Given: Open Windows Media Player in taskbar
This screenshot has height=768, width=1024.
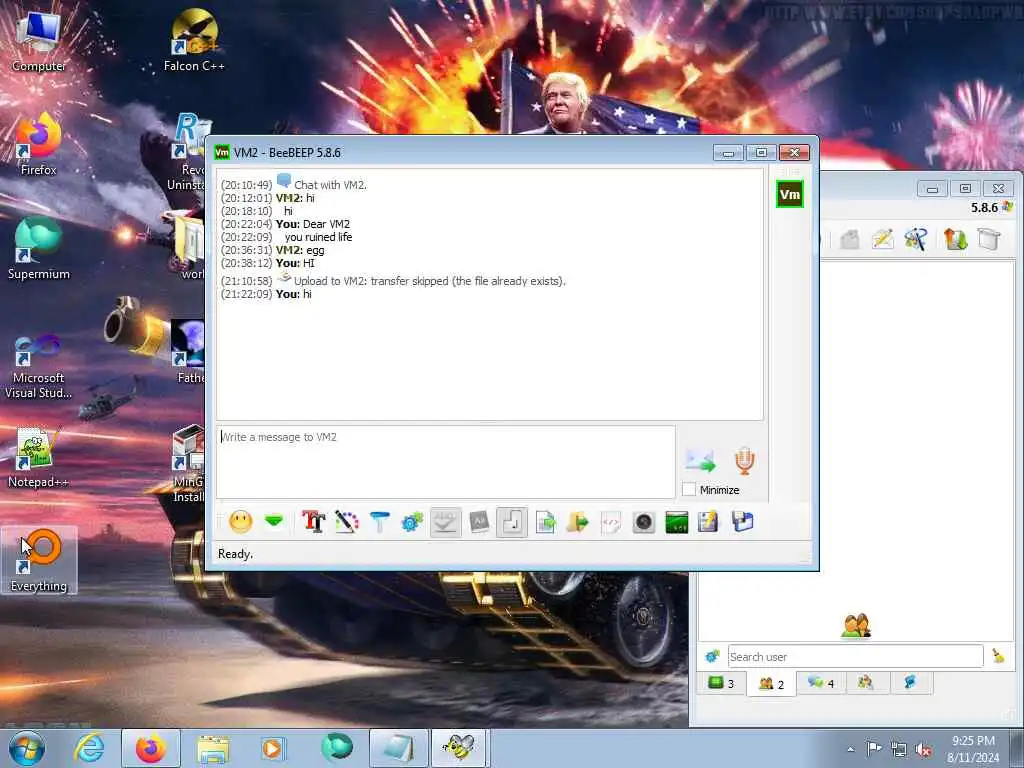Looking at the screenshot, I should click(274, 748).
